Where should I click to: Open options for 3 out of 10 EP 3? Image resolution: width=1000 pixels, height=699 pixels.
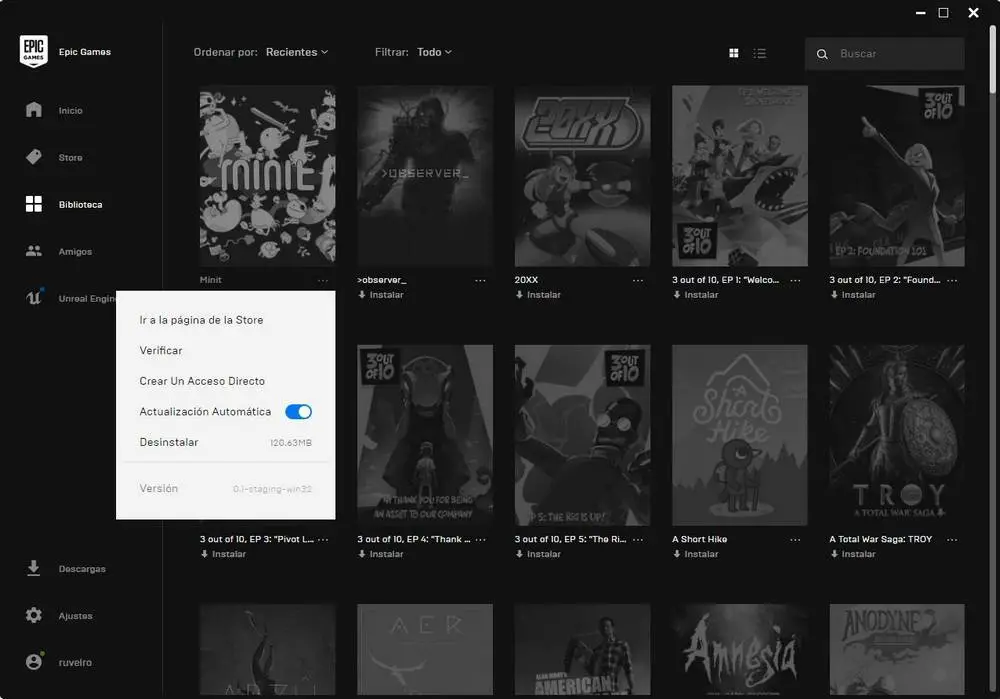[x=323, y=540]
